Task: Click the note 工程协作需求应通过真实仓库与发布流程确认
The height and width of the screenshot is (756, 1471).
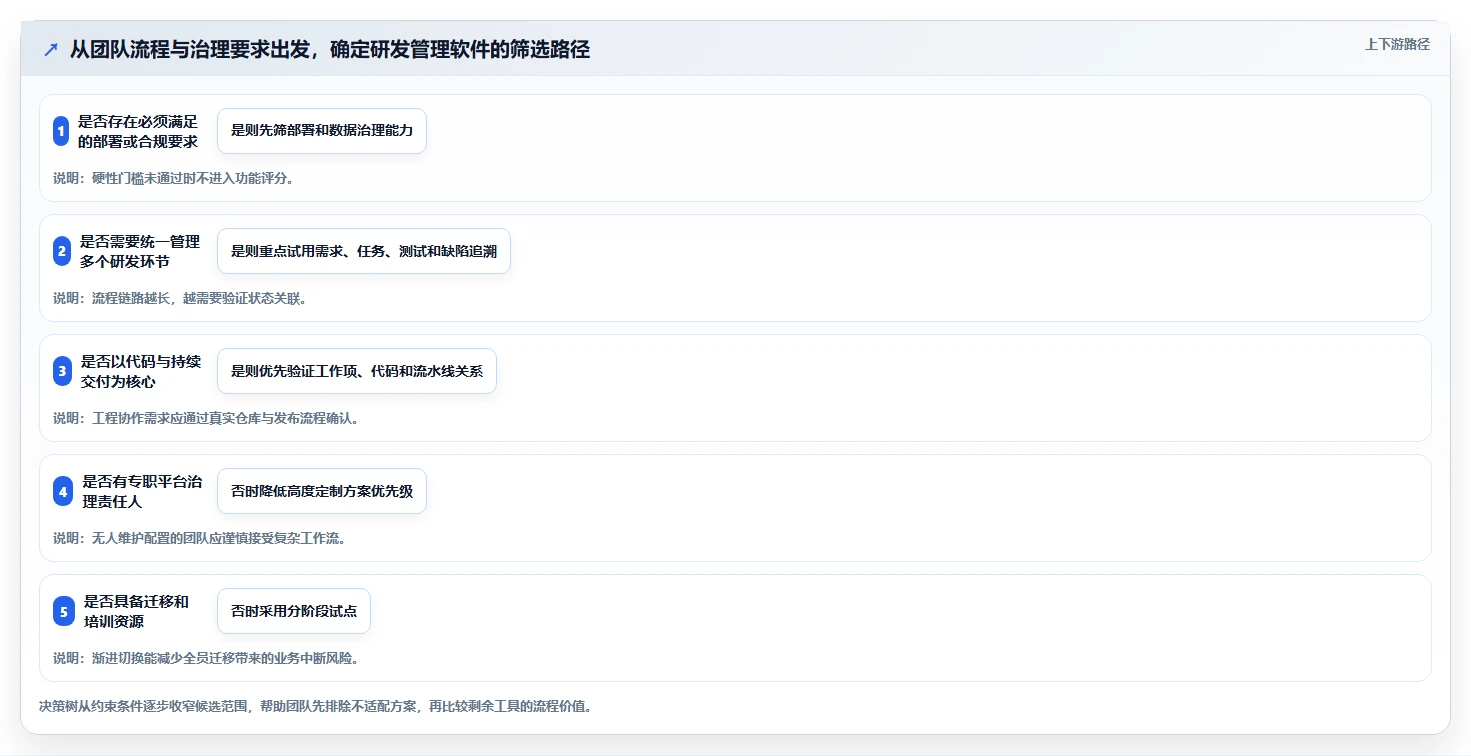Action: tap(206, 418)
